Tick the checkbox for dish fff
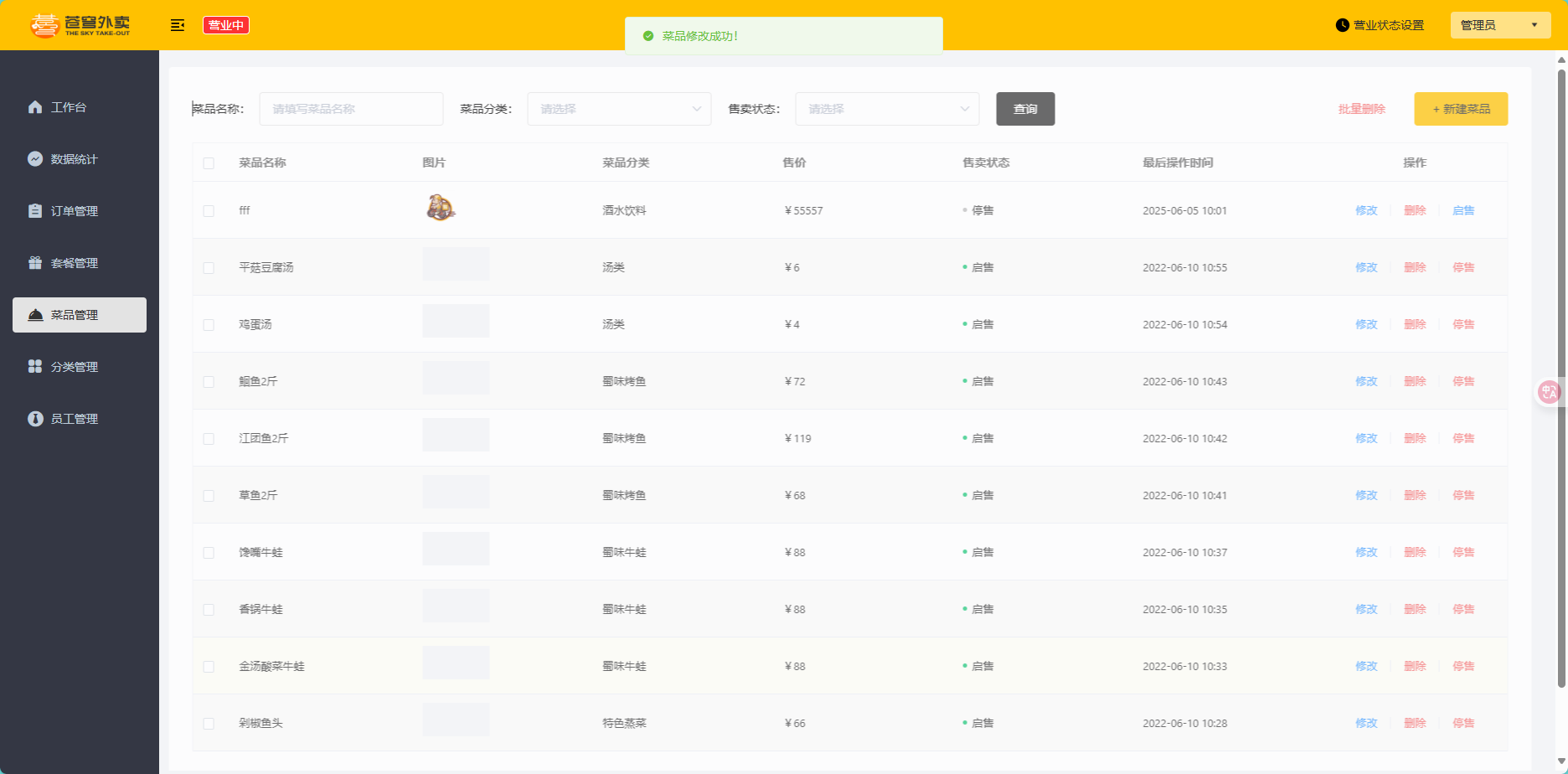Image resolution: width=1568 pixels, height=774 pixels. tap(209, 211)
